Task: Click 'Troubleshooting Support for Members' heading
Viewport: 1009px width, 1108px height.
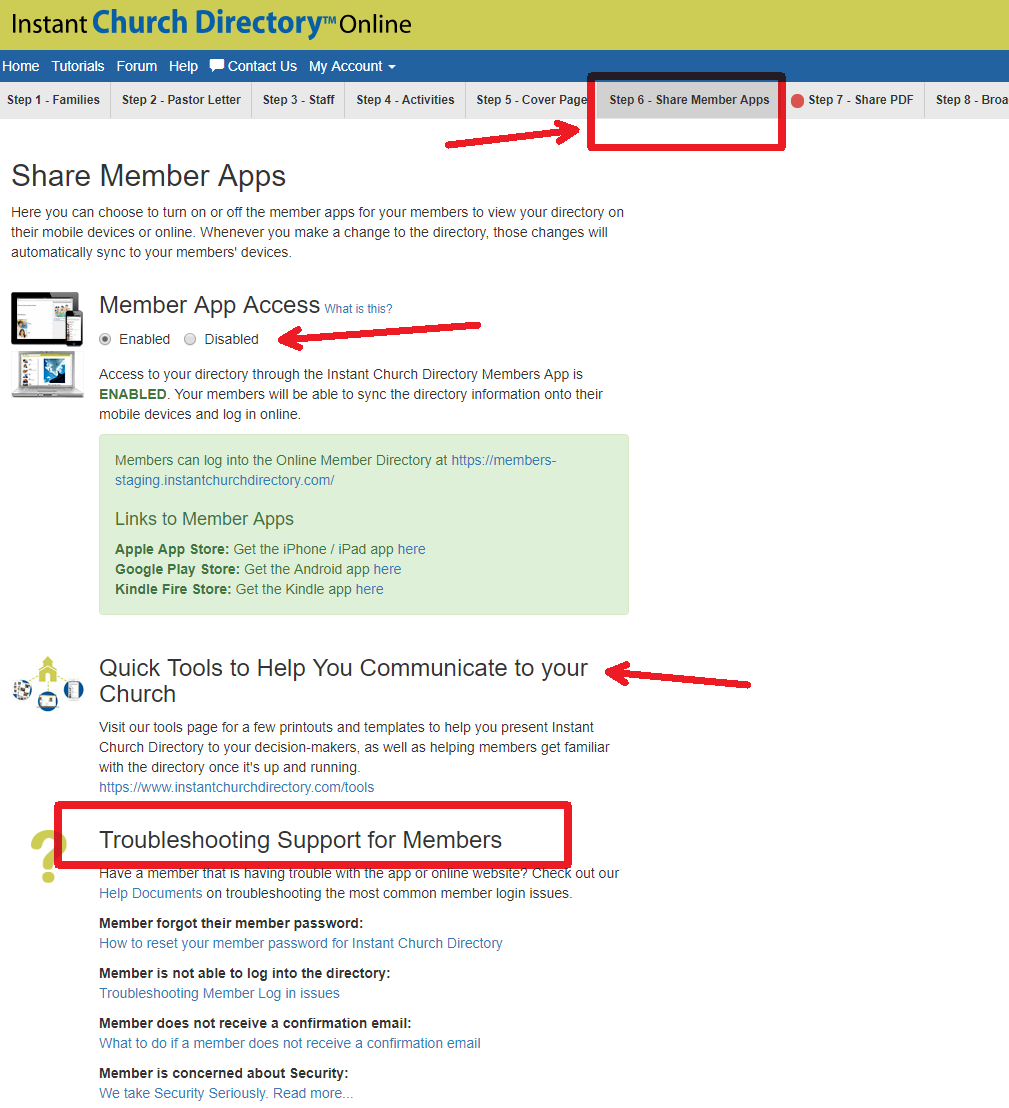Action: (300, 839)
